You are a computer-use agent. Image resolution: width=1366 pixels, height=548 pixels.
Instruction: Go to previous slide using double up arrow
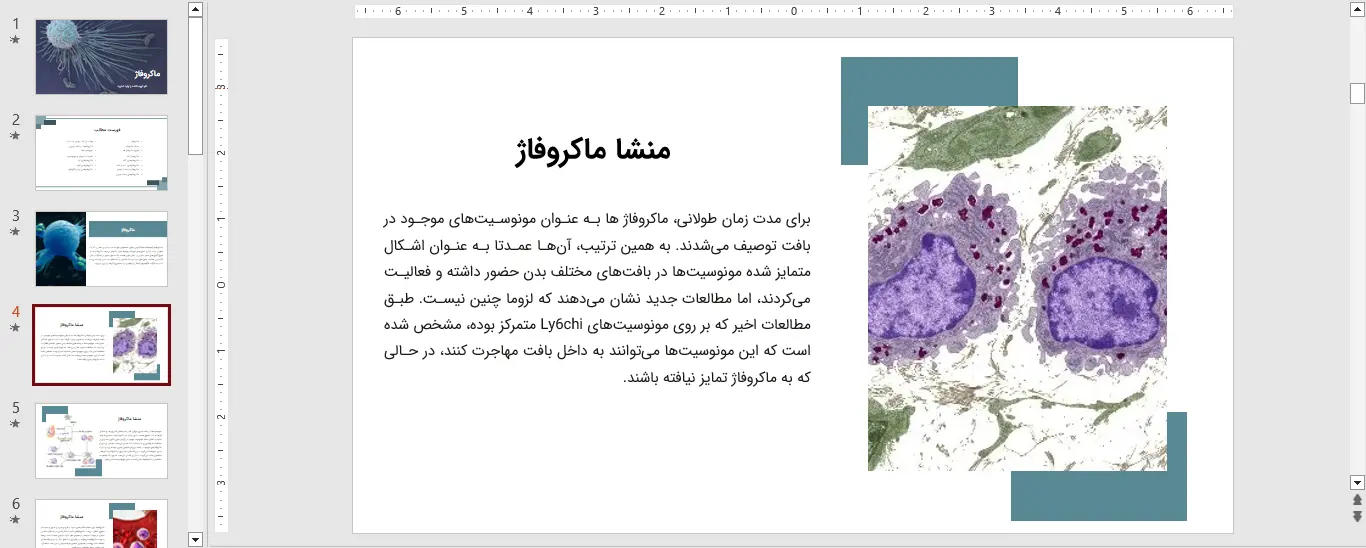(1357, 499)
